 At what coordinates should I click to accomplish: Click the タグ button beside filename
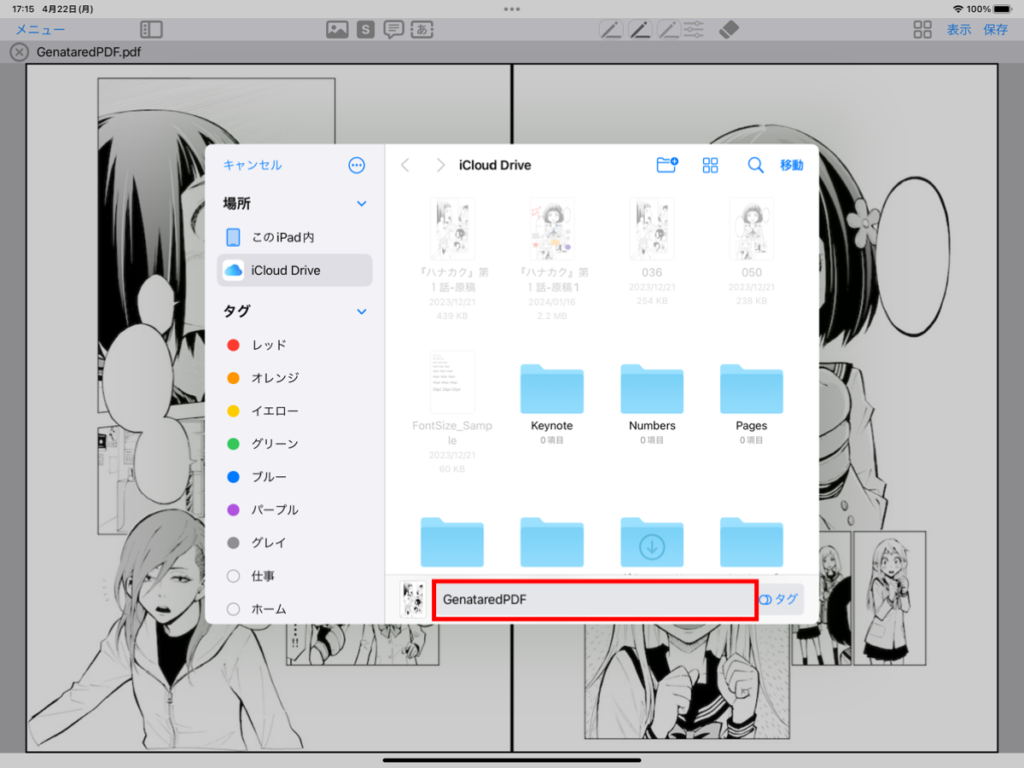click(778, 600)
